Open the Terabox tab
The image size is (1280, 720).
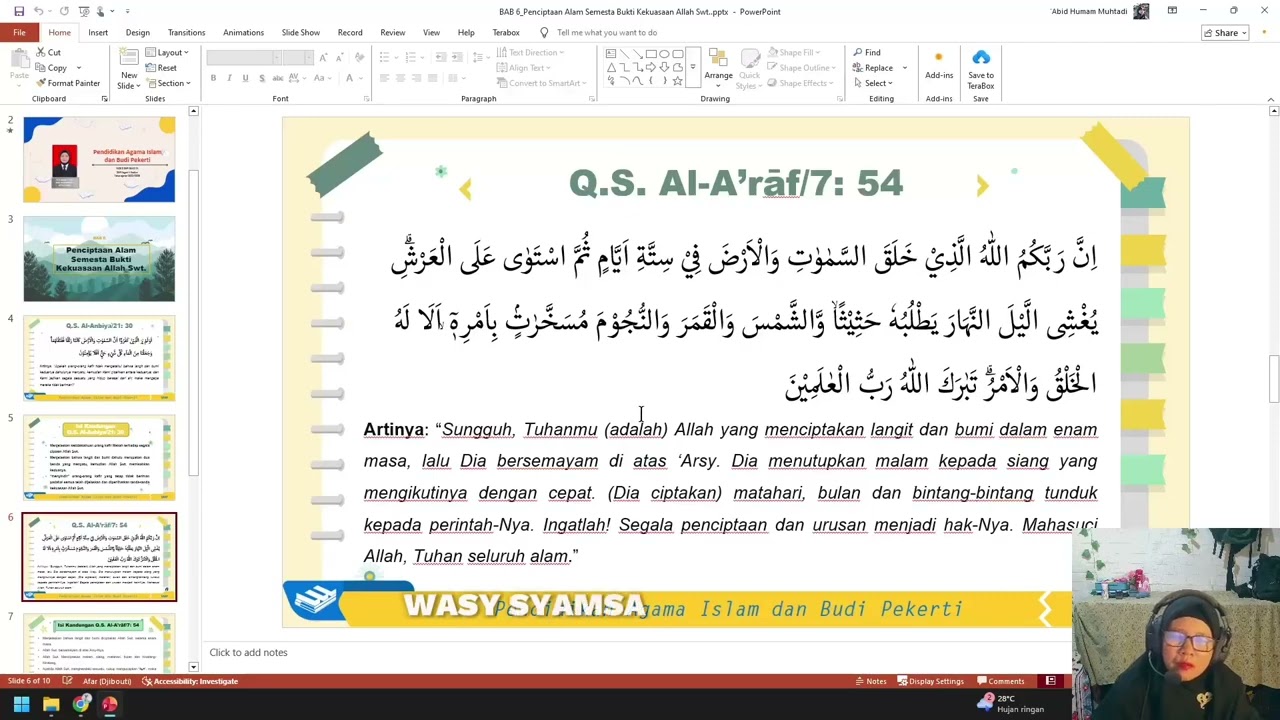(x=506, y=32)
